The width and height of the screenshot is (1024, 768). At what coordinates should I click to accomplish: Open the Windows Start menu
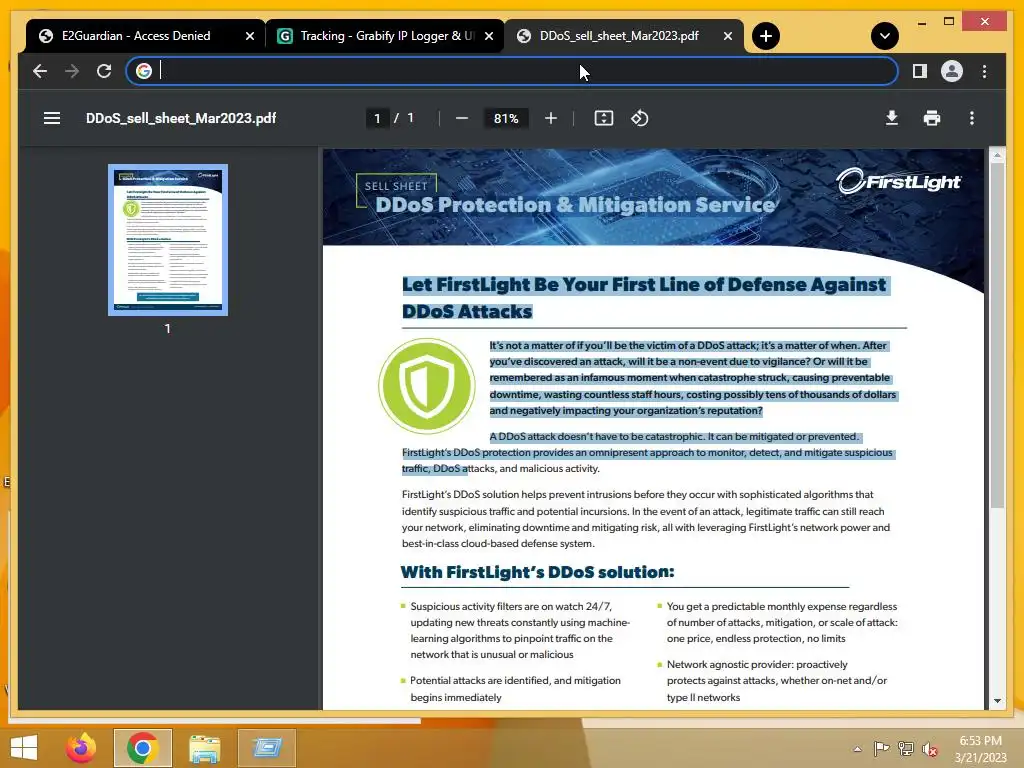(x=24, y=748)
